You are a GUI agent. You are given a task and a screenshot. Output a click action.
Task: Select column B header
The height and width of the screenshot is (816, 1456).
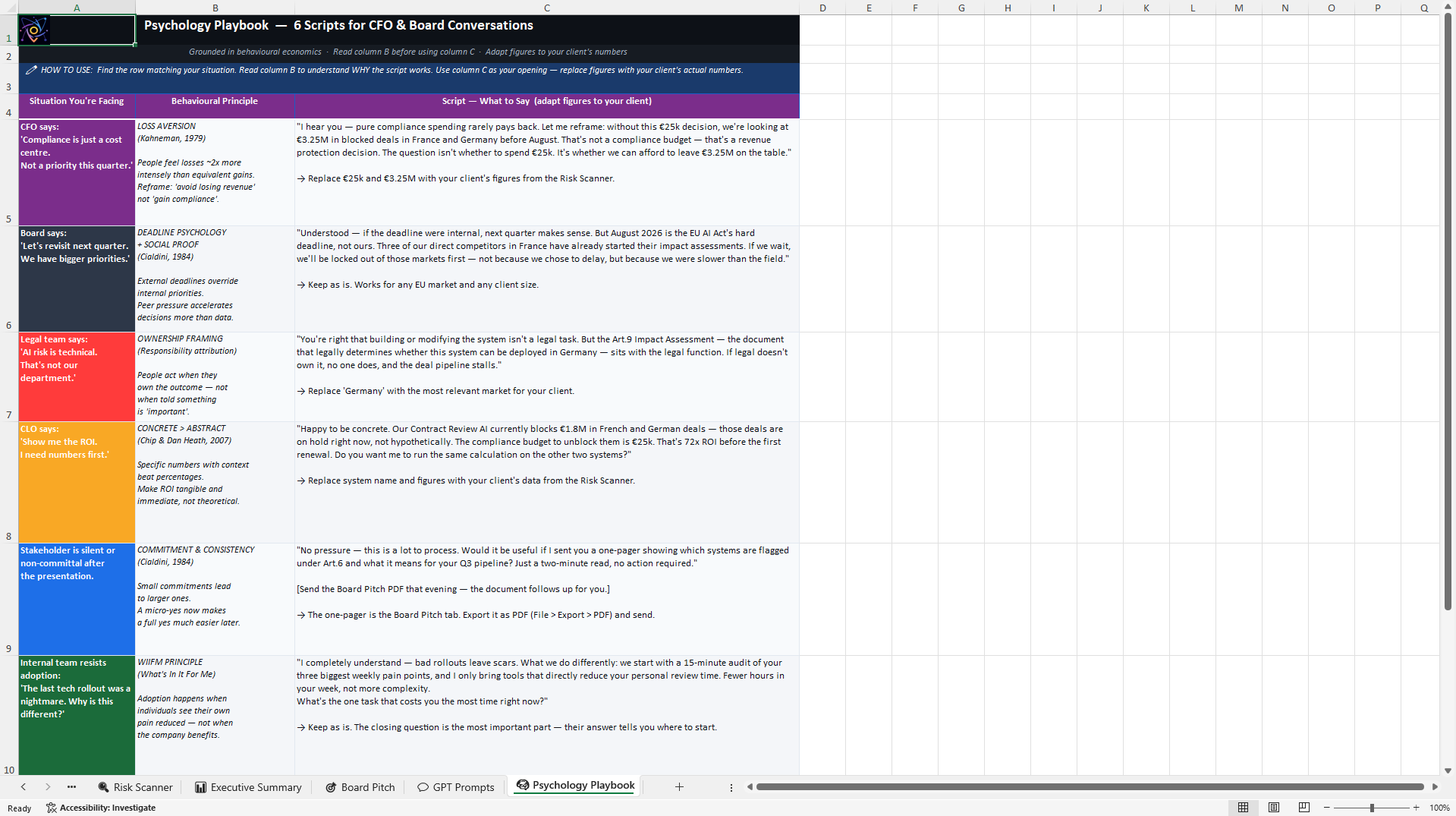215,8
